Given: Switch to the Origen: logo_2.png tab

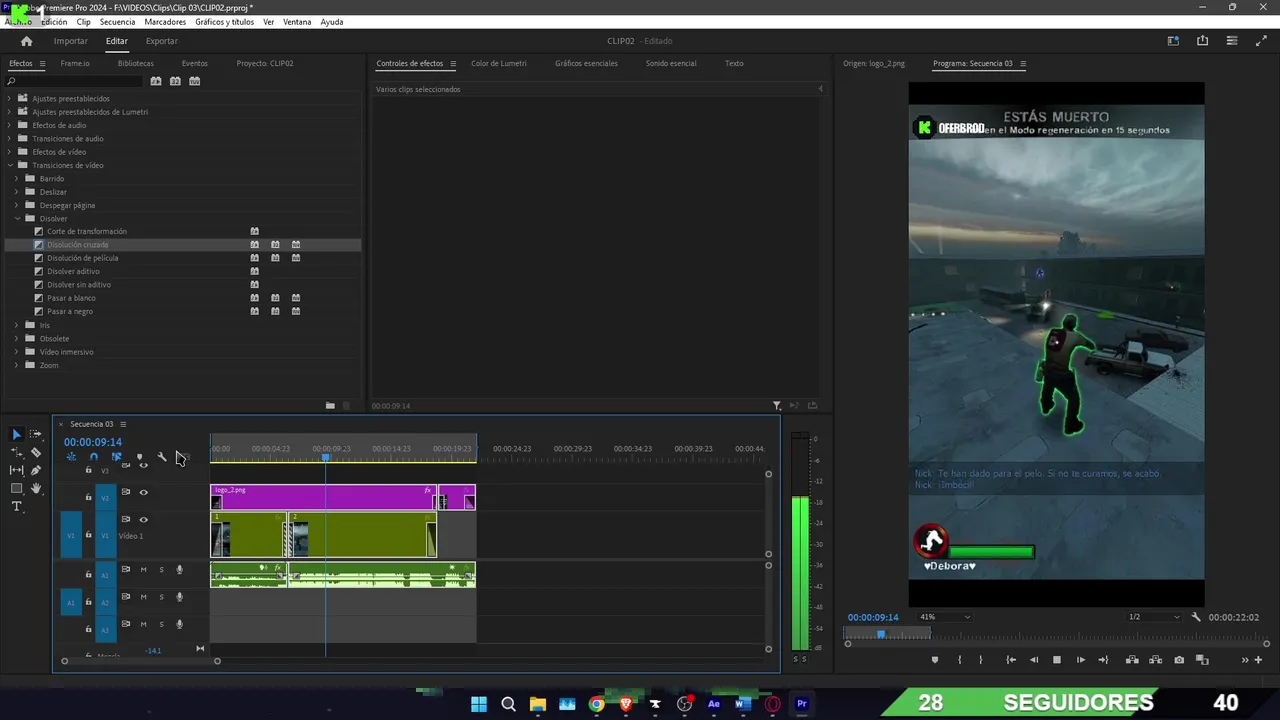Looking at the screenshot, I should click(x=874, y=63).
